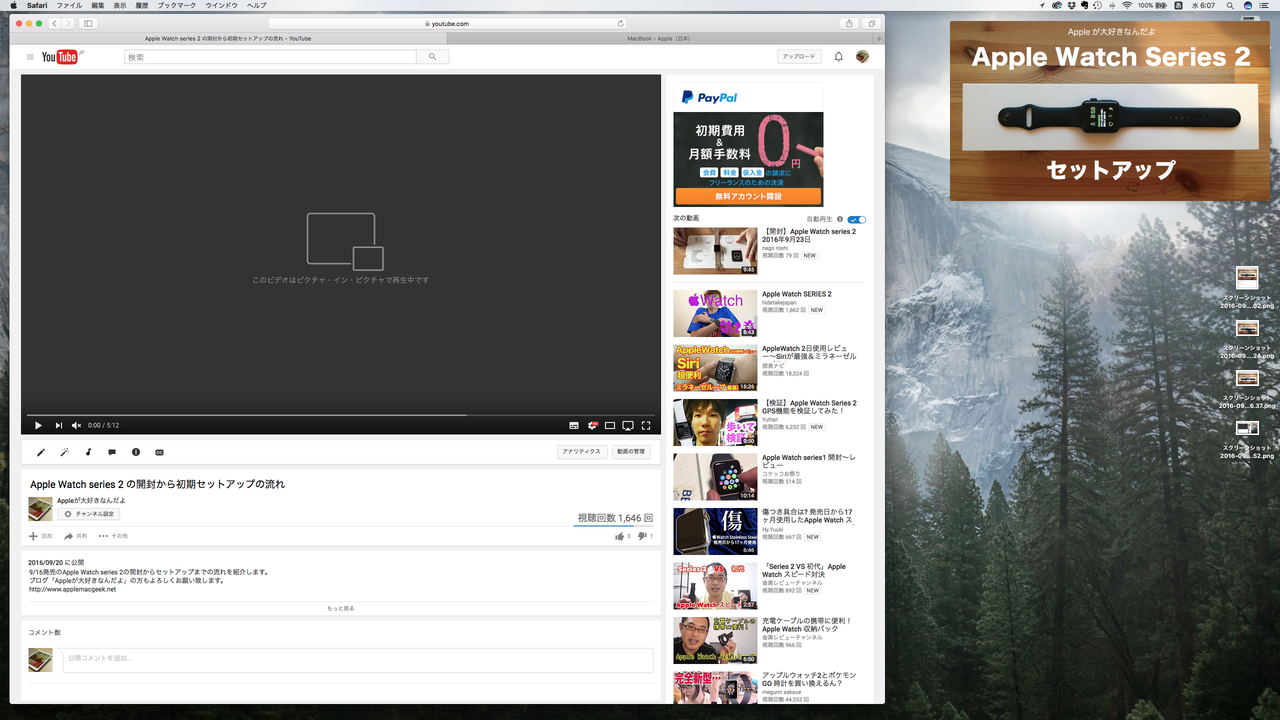Open YouTube notifications bell
1280x720 pixels.
point(839,57)
